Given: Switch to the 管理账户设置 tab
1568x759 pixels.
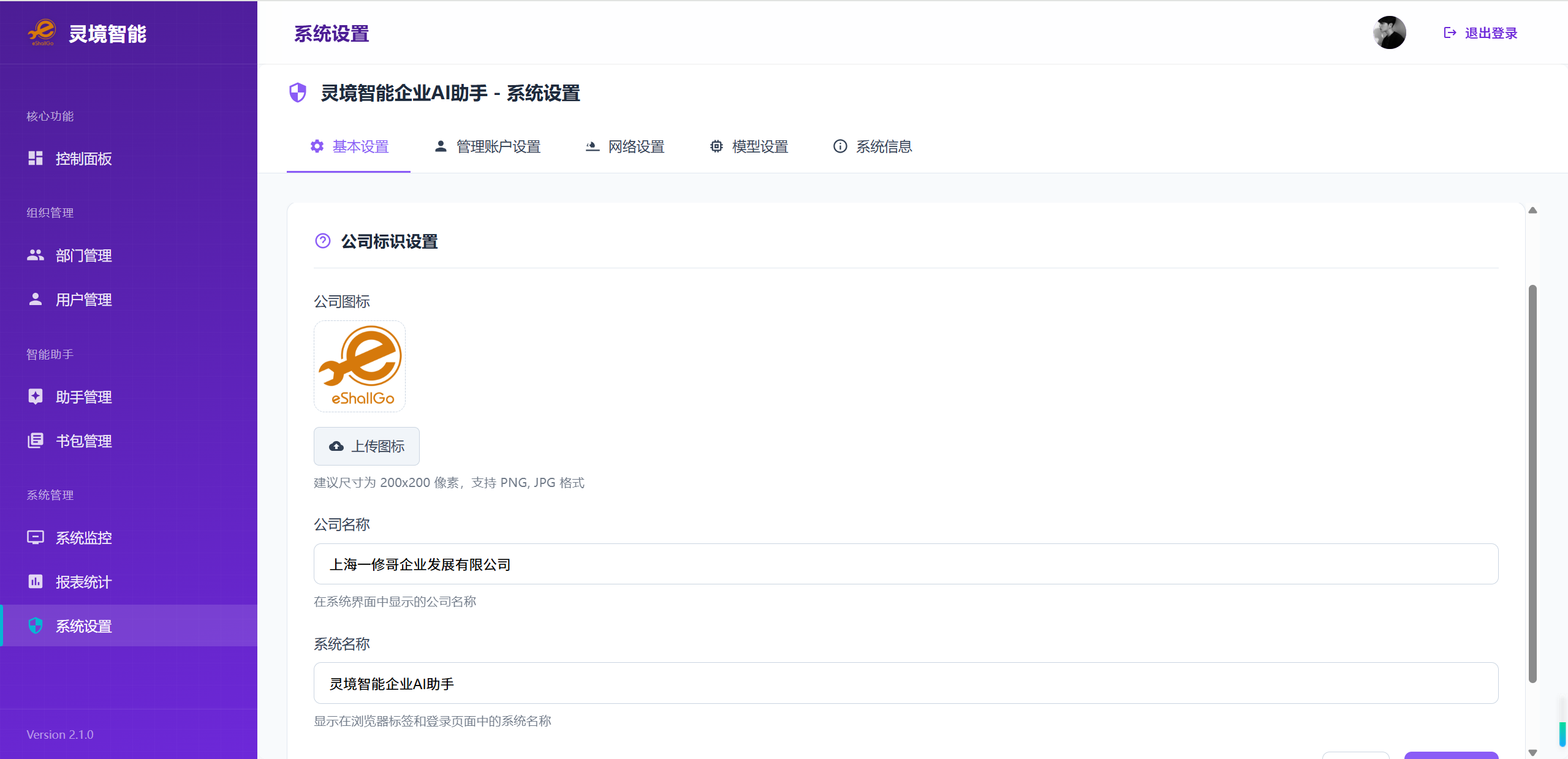Looking at the screenshot, I should pyautogui.click(x=487, y=147).
